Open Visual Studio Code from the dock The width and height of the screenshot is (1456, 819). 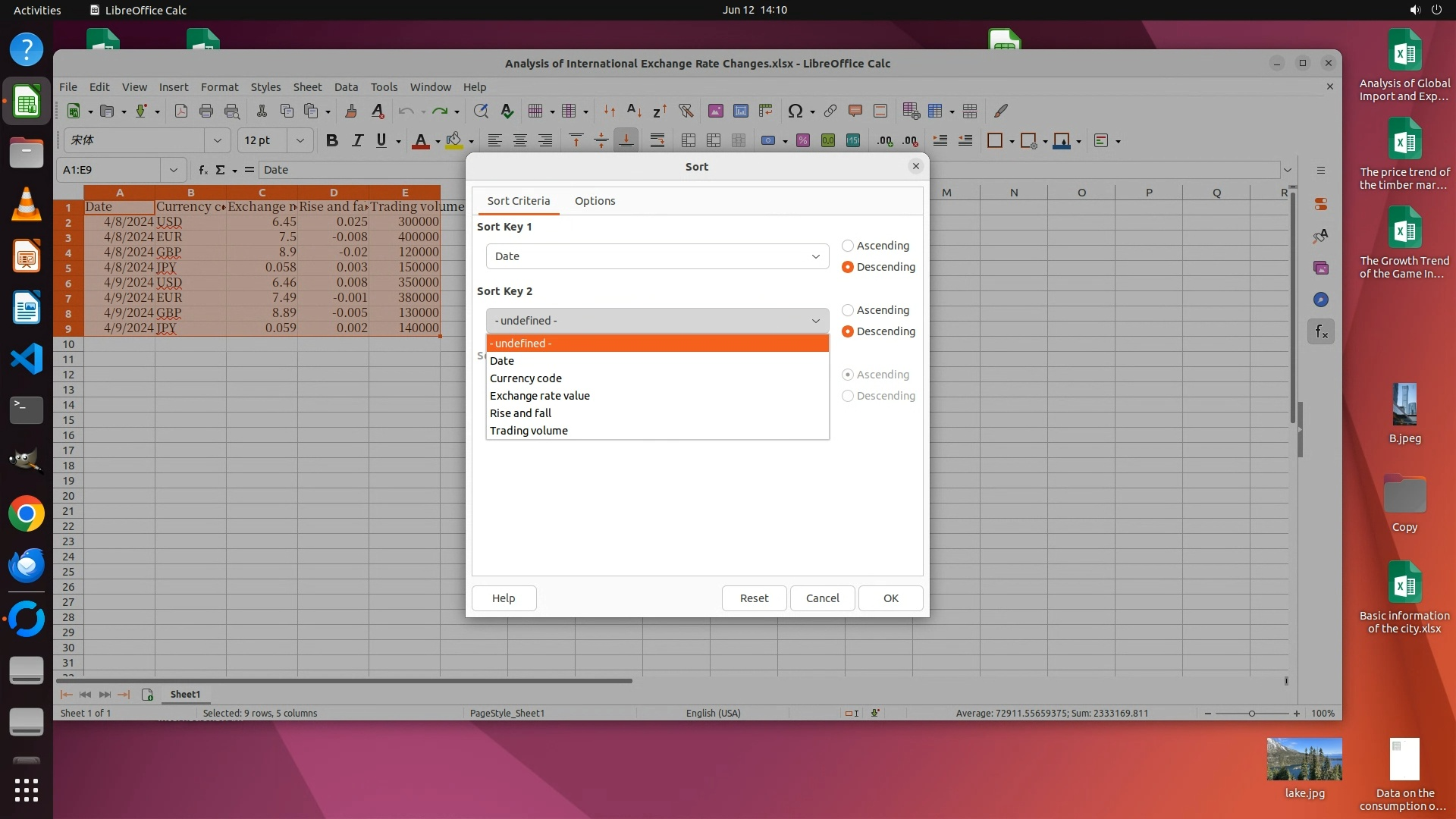click(27, 359)
